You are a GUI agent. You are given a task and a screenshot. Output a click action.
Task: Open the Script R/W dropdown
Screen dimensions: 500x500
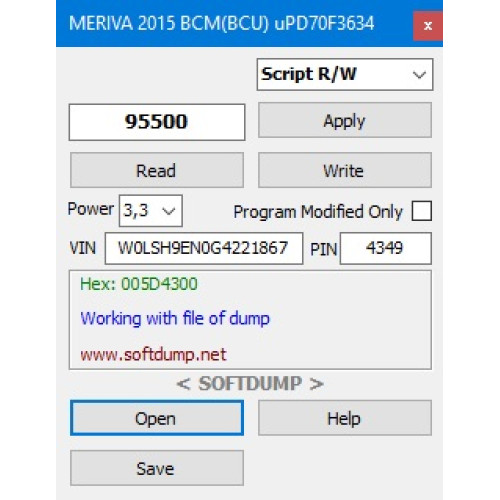click(345, 74)
